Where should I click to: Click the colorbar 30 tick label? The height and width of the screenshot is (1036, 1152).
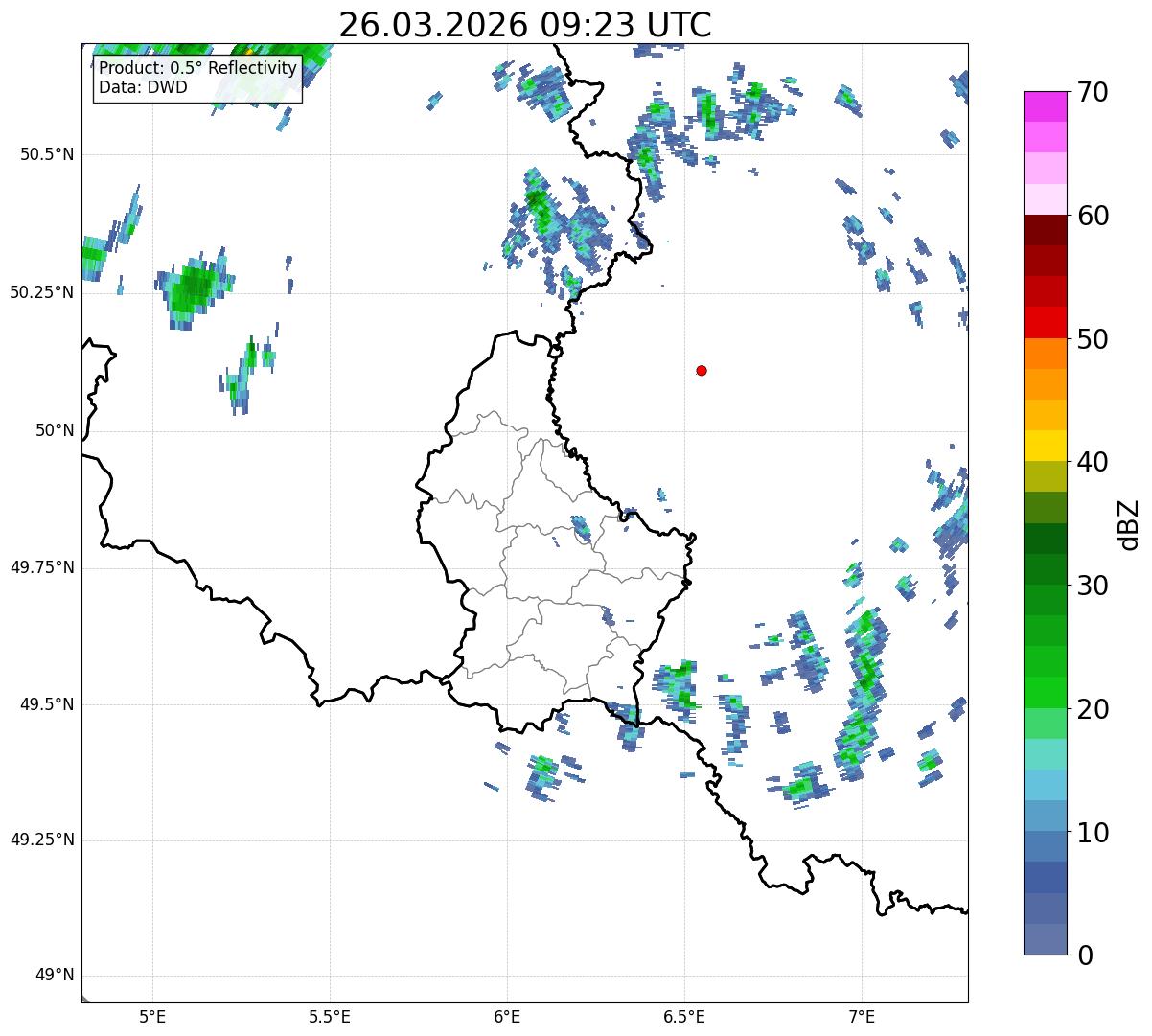click(x=1094, y=586)
